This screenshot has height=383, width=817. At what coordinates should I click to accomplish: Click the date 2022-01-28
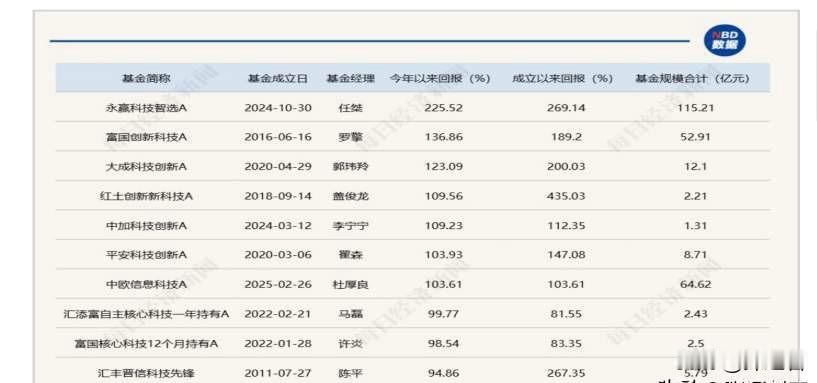click(x=278, y=344)
